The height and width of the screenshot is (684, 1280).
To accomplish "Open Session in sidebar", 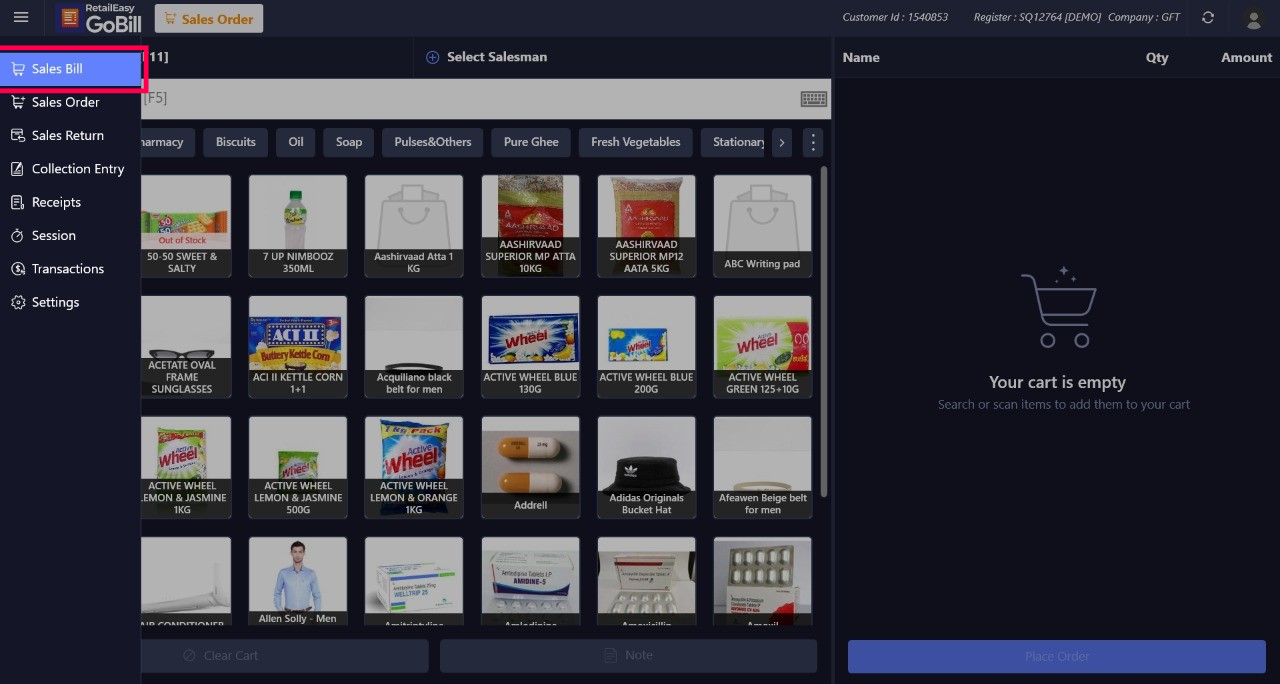I will tap(70, 235).
